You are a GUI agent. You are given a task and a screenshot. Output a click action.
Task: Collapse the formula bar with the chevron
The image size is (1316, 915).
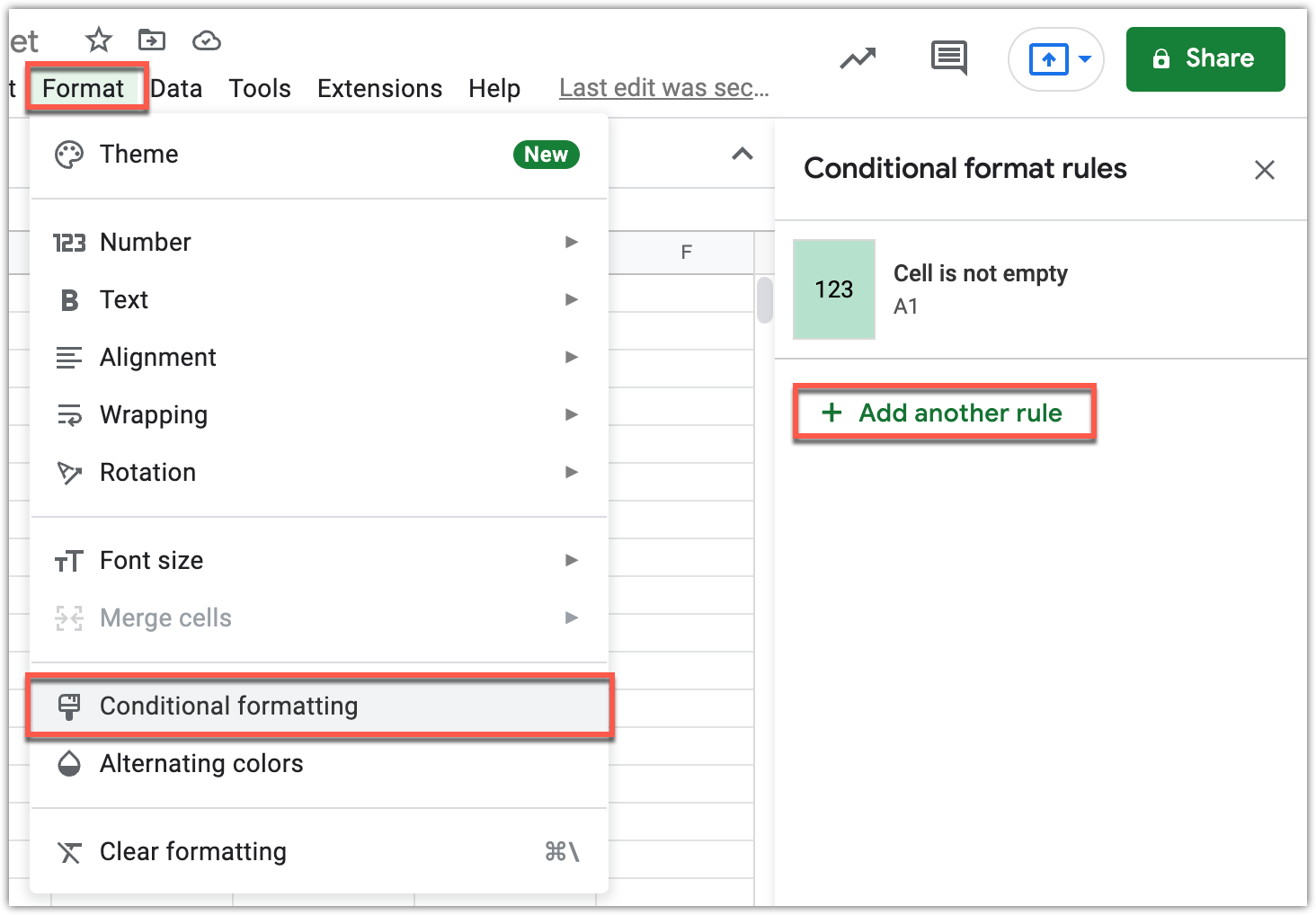742,154
